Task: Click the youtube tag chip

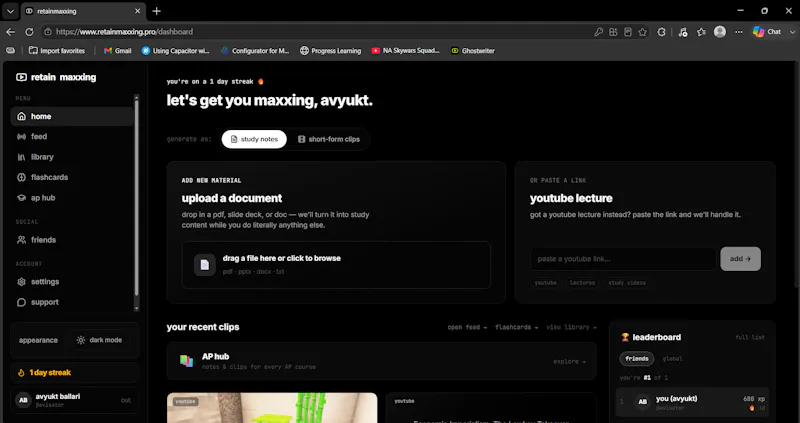Action: click(545, 283)
